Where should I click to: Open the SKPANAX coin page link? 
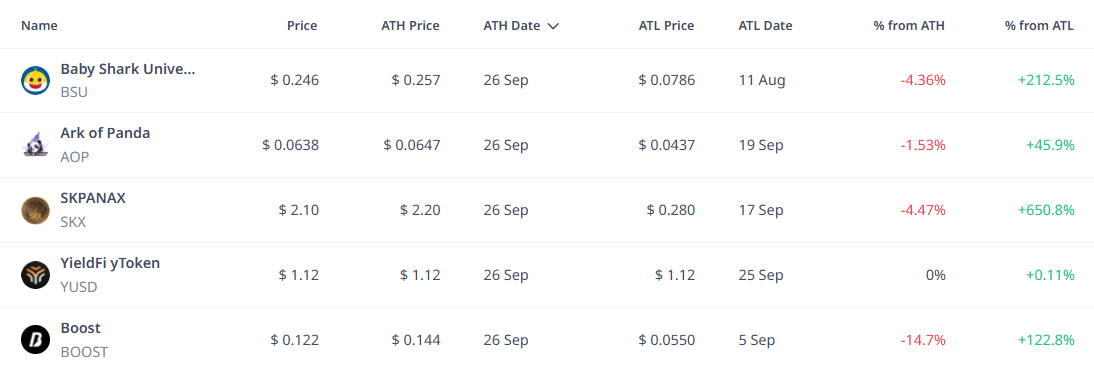click(x=93, y=198)
